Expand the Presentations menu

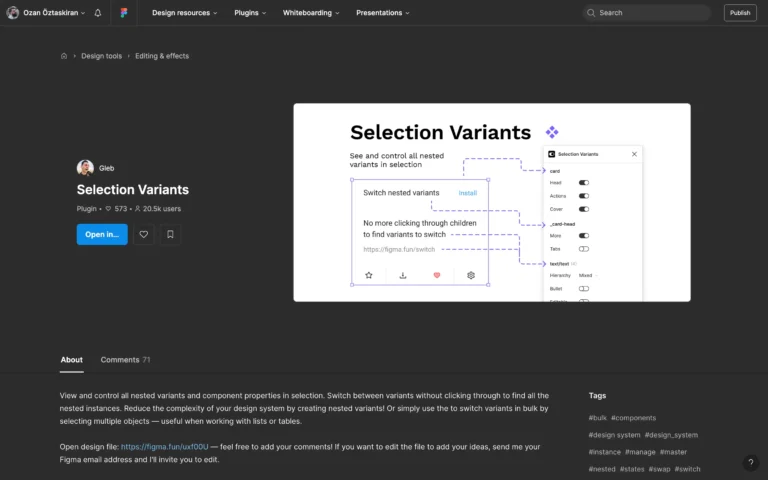pos(383,13)
